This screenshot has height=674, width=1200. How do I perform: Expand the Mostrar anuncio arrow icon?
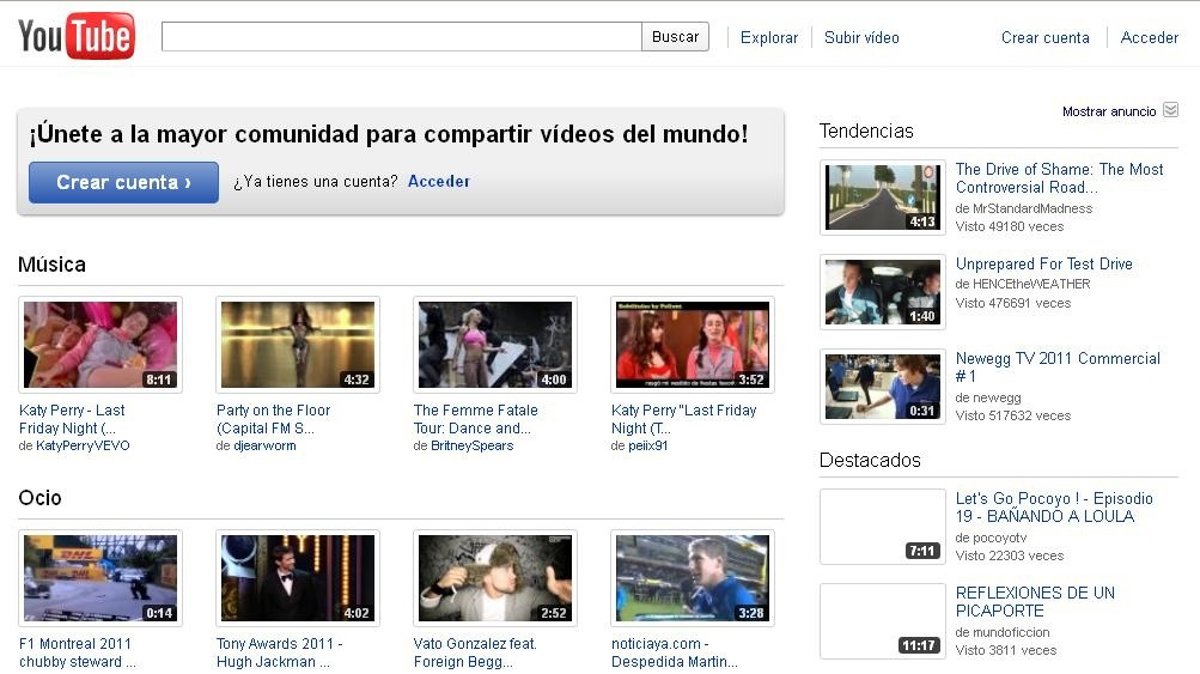1171,111
